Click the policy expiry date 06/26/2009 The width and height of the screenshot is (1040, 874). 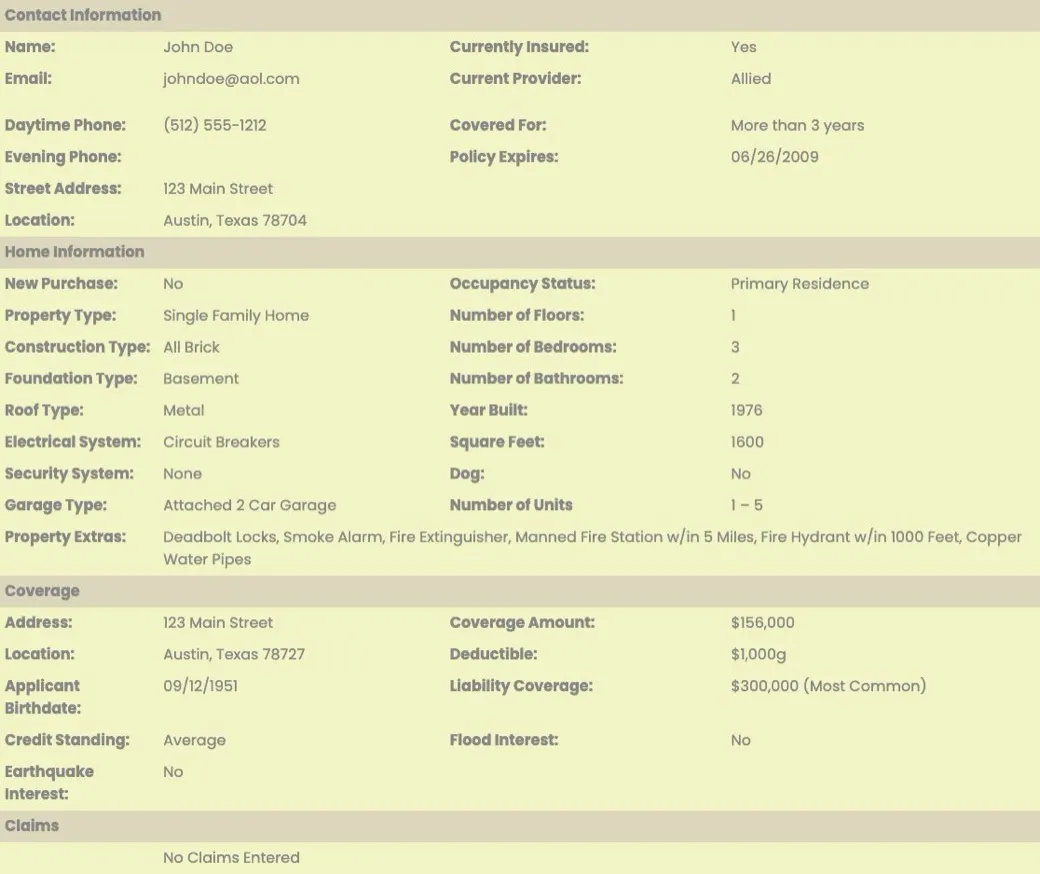pyautogui.click(x=775, y=157)
